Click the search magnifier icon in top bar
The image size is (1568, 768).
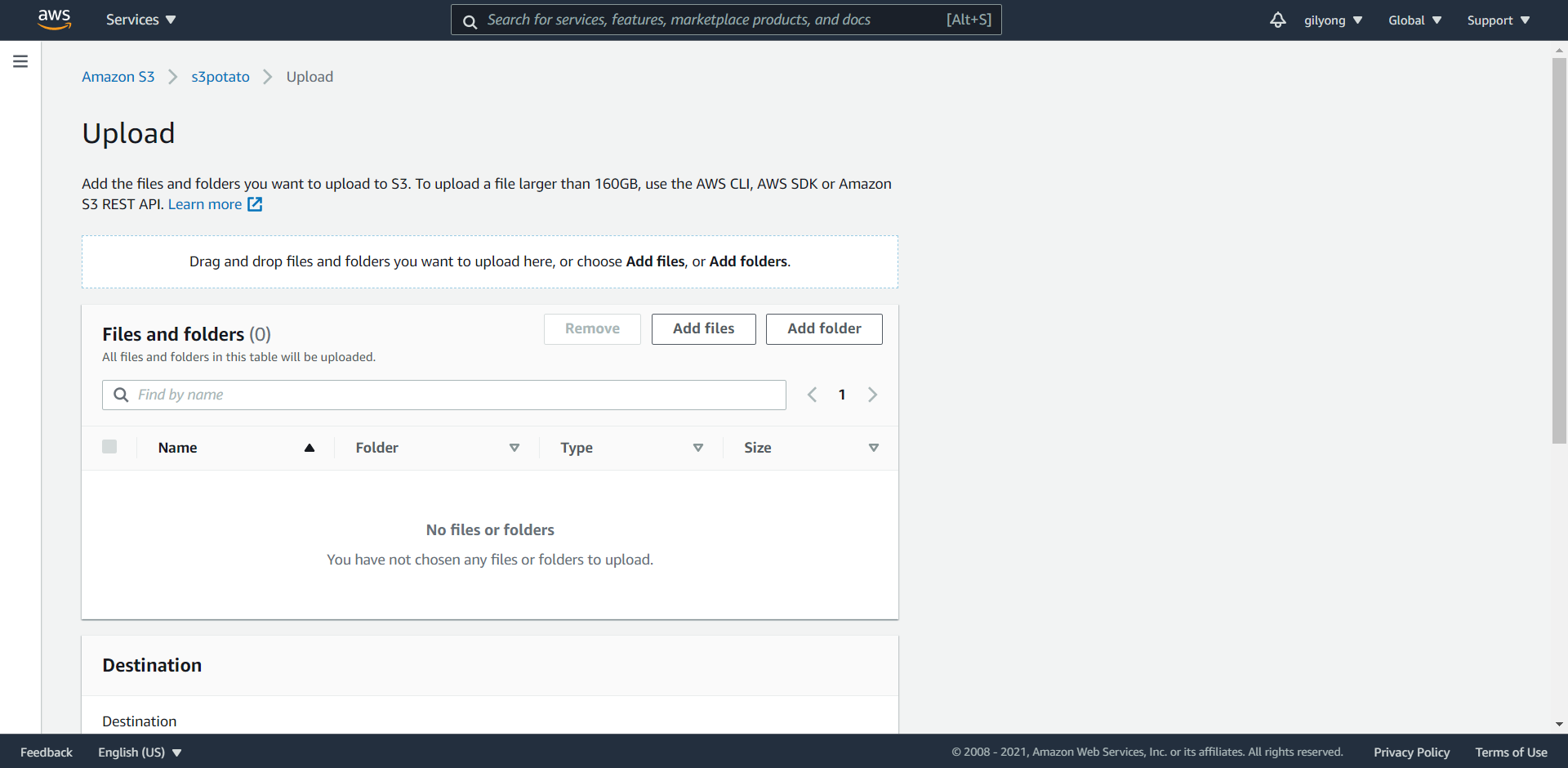point(470,21)
